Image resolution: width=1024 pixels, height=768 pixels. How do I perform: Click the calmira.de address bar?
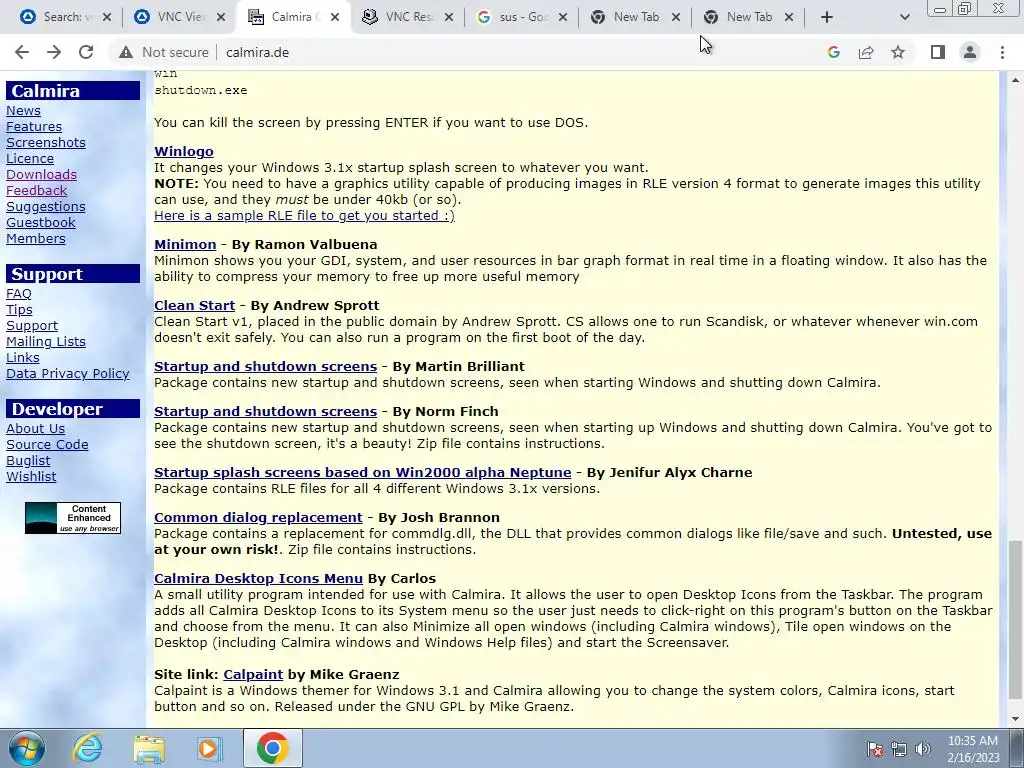[257, 52]
